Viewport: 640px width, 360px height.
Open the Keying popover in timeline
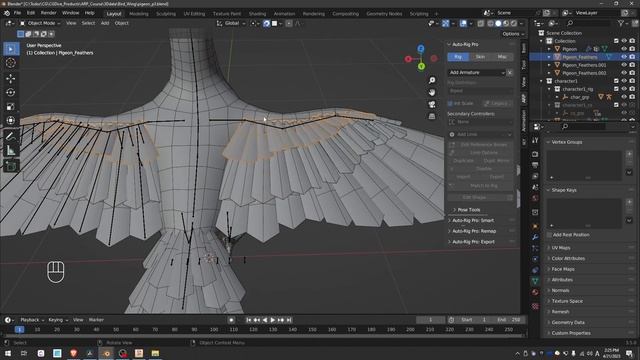click(58, 320)
